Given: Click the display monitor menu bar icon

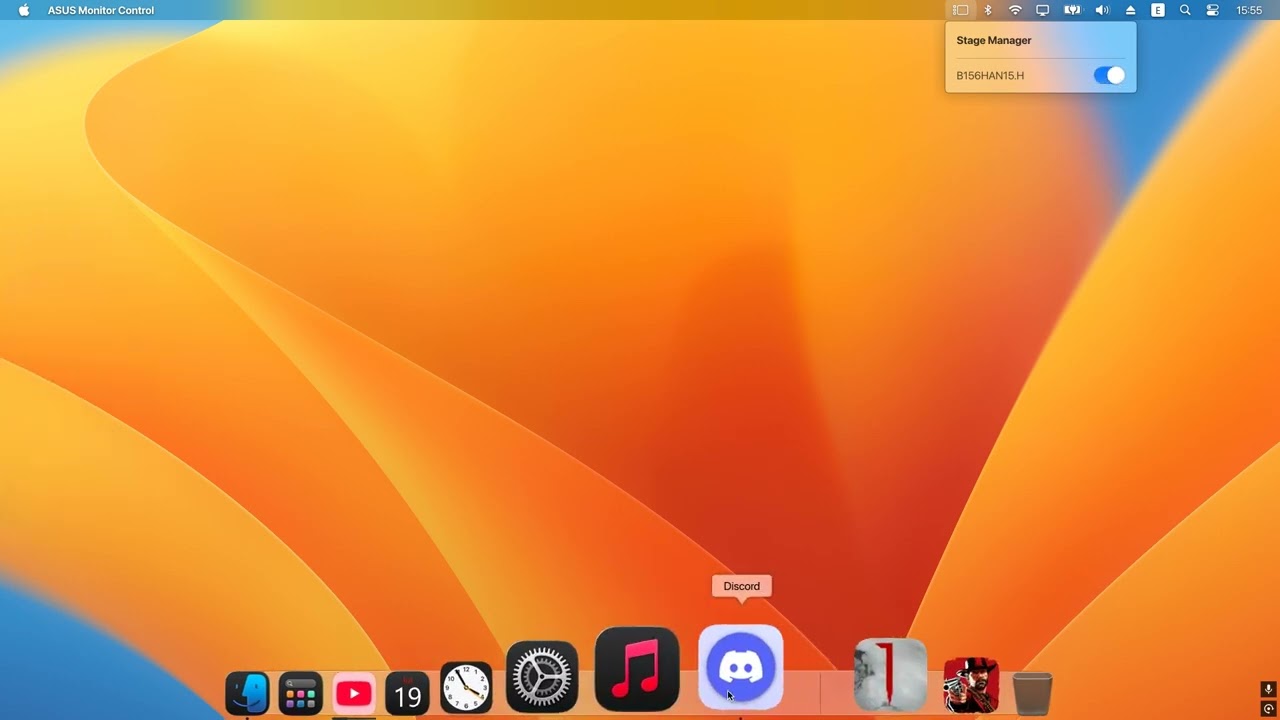Looking at the screenshot, I should (x=1042, y=10).
